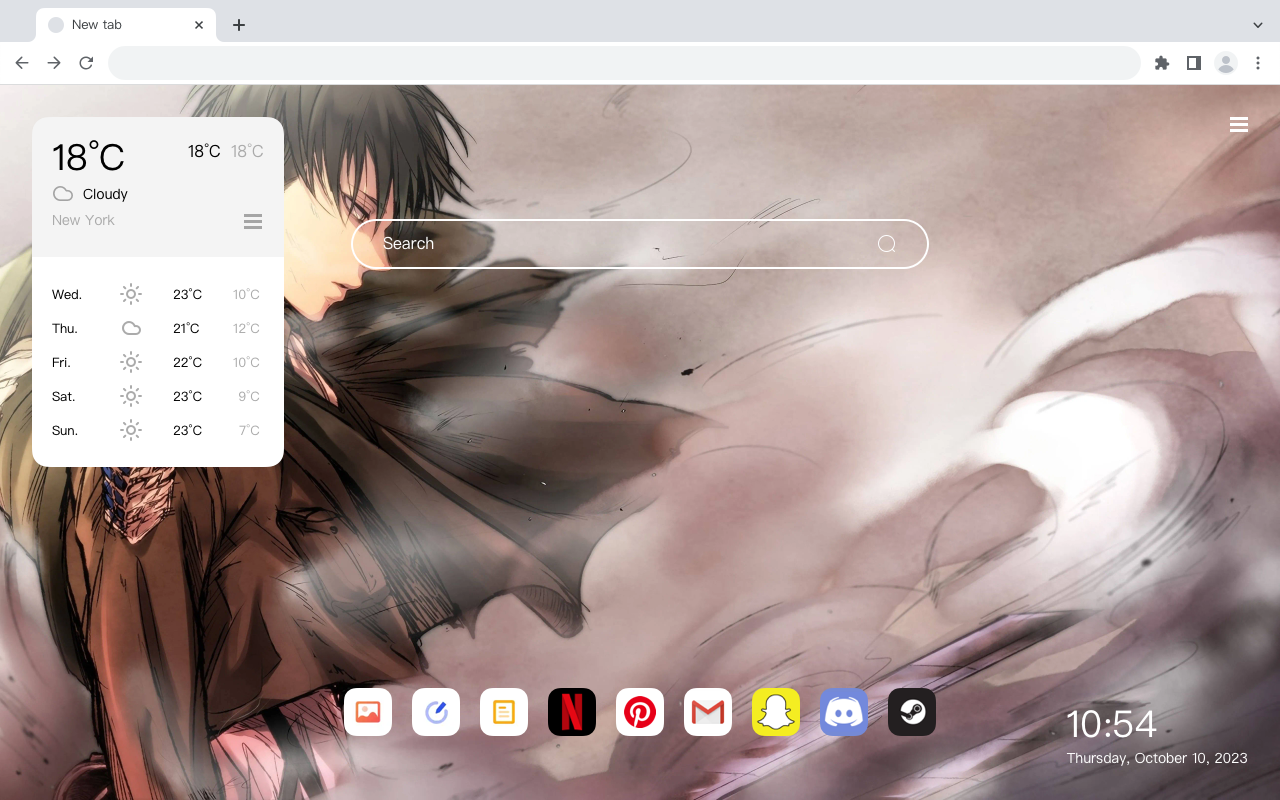
Task: Click the cloud icon beside Cloudy
Action: click(x=63, y=194)
